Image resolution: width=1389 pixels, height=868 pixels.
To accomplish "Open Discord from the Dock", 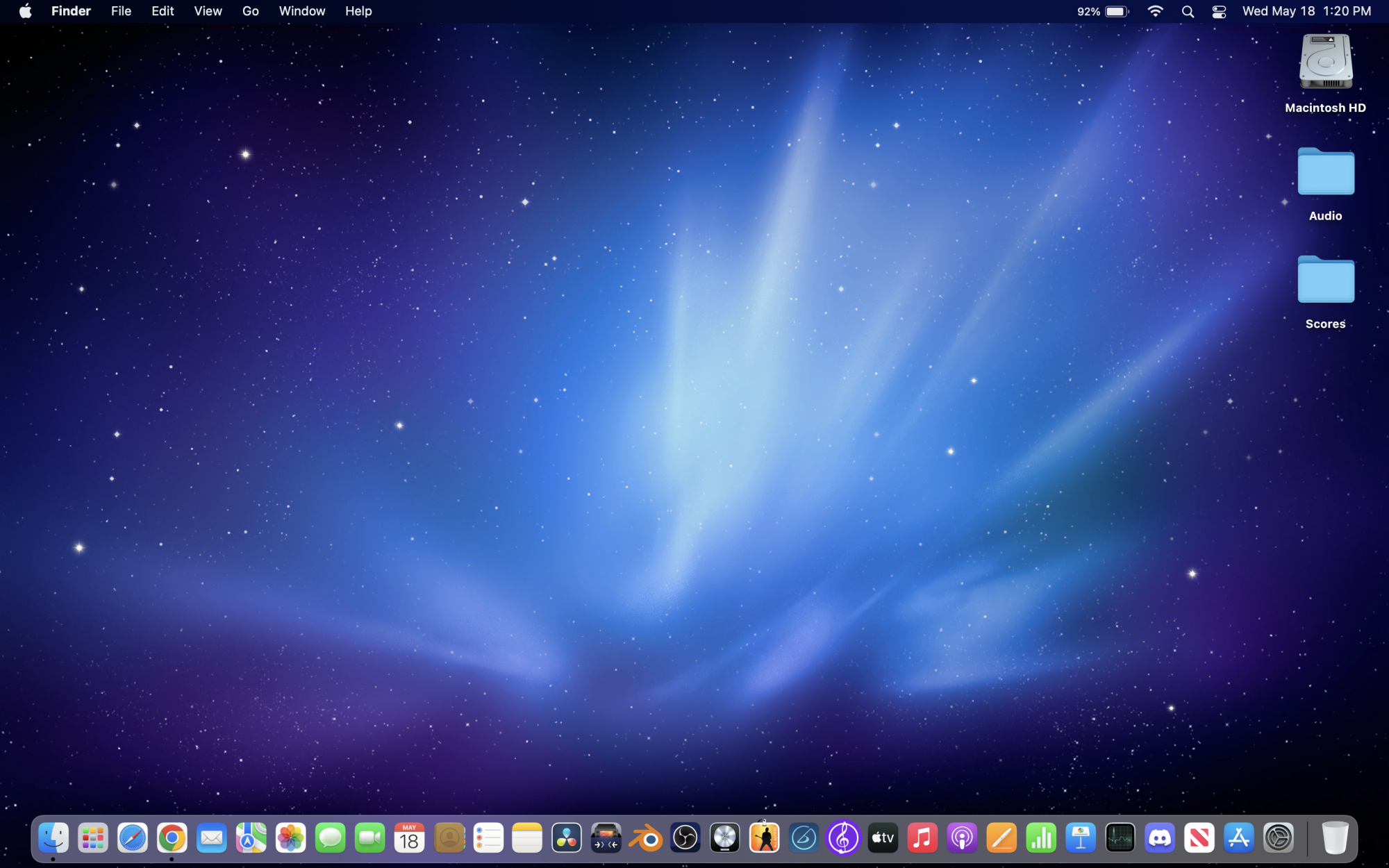I will pyautogui.click(x=1160, y=838).
